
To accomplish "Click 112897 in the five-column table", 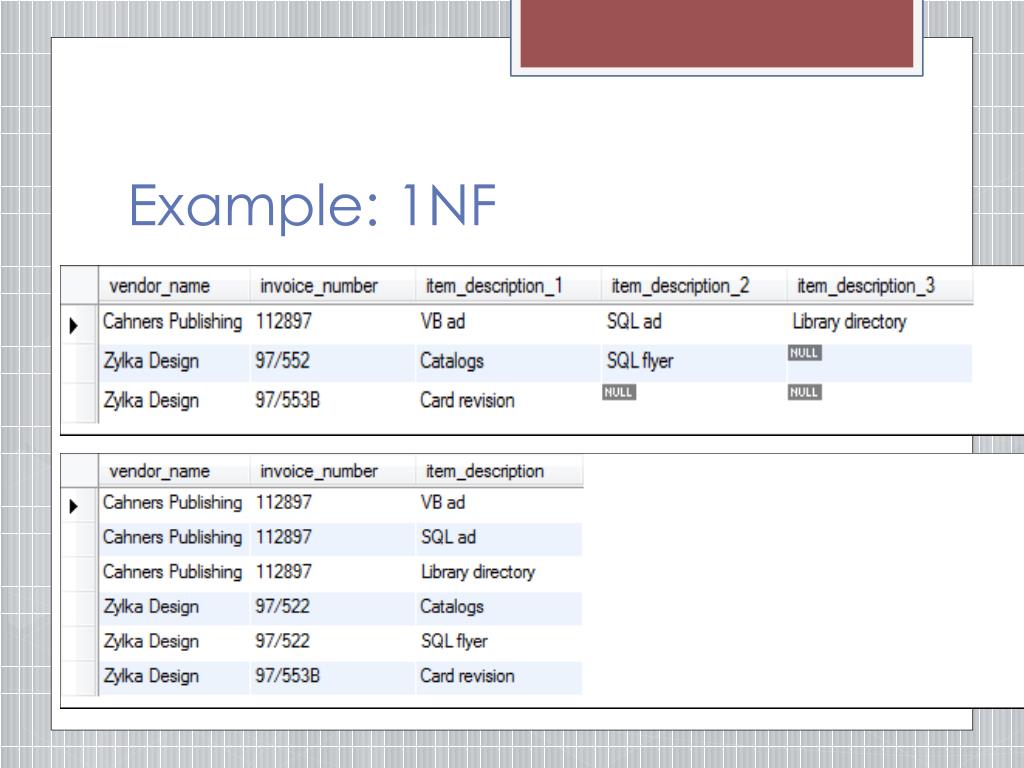I will pyautogui.click(x=283, y=321).
